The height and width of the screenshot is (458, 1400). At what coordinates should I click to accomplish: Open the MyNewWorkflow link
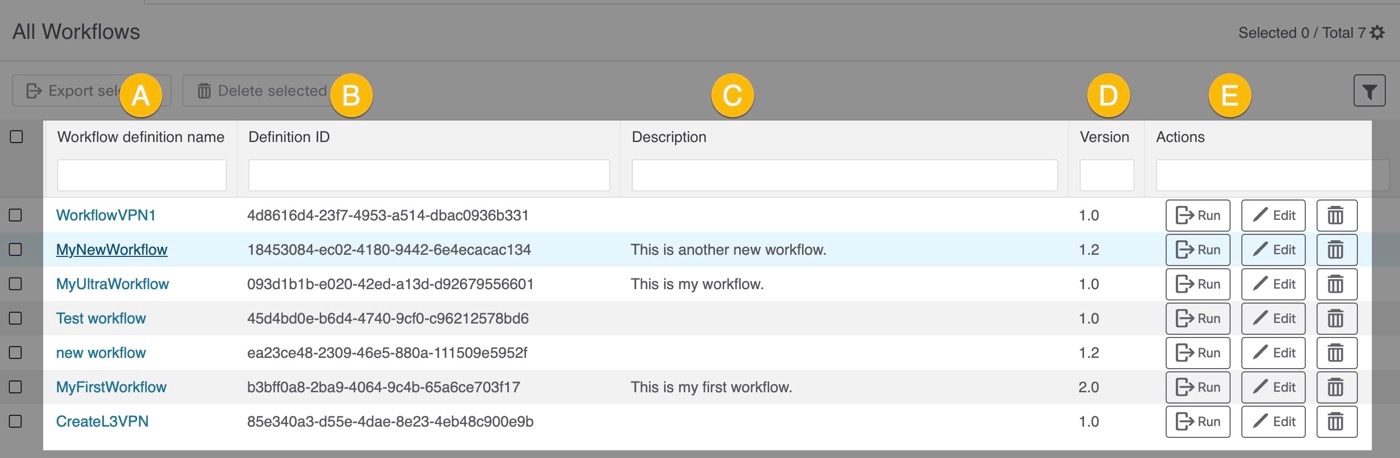112,249
